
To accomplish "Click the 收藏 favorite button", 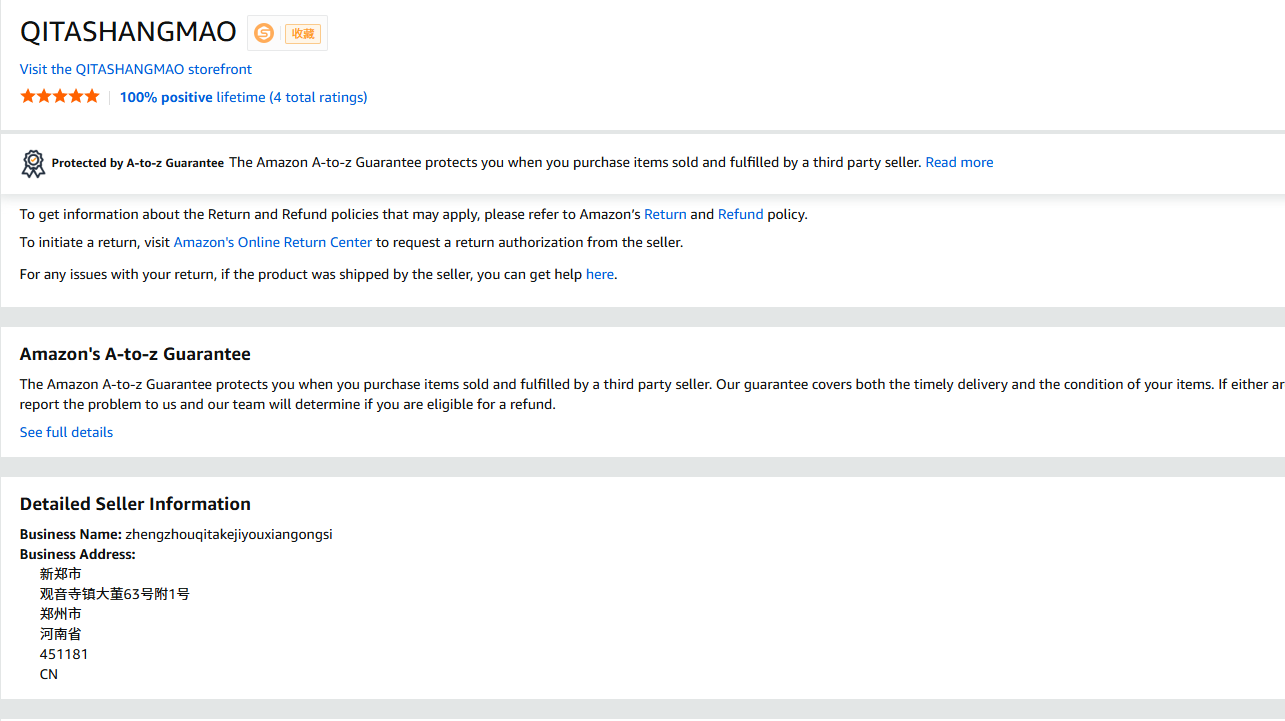I will coord(302,33).
